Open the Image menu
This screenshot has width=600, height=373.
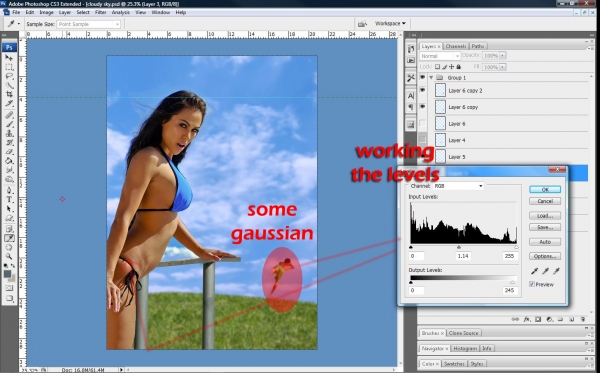[46, 12]
